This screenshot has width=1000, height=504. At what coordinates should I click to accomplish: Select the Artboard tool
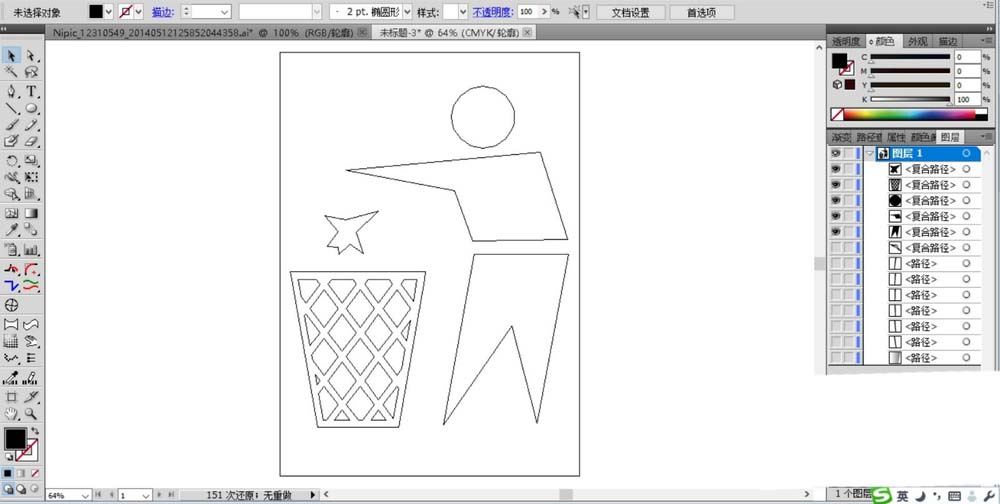(x=11, y=397)
